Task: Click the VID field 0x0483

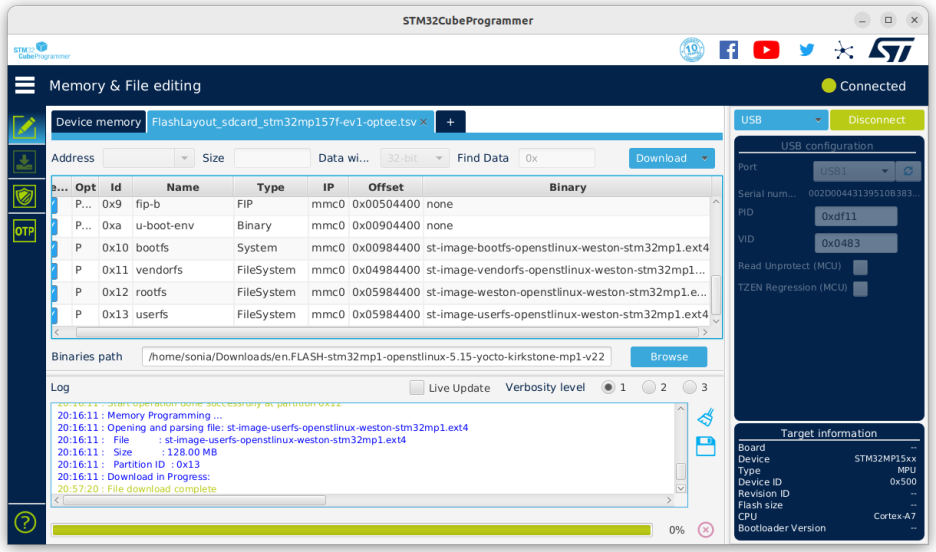Action: (x=855, y=243)
